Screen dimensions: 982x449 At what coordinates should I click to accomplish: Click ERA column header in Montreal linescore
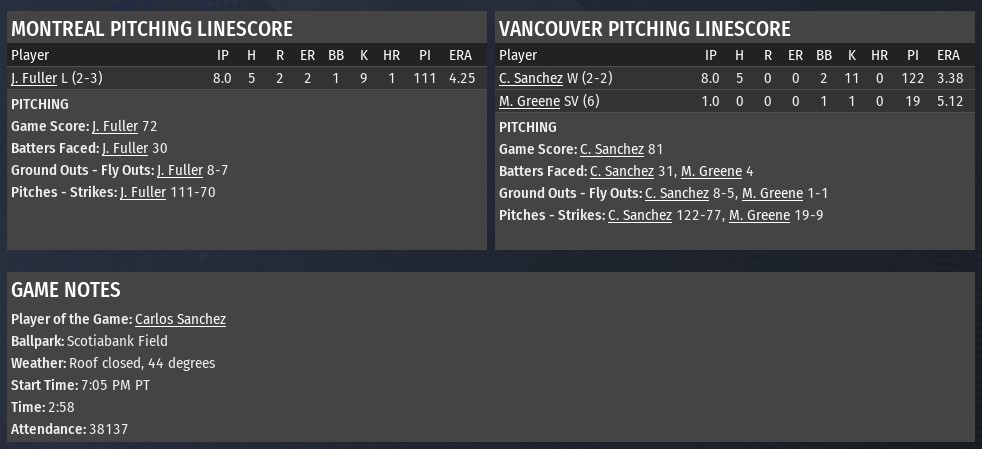click(x=461, y=55)
